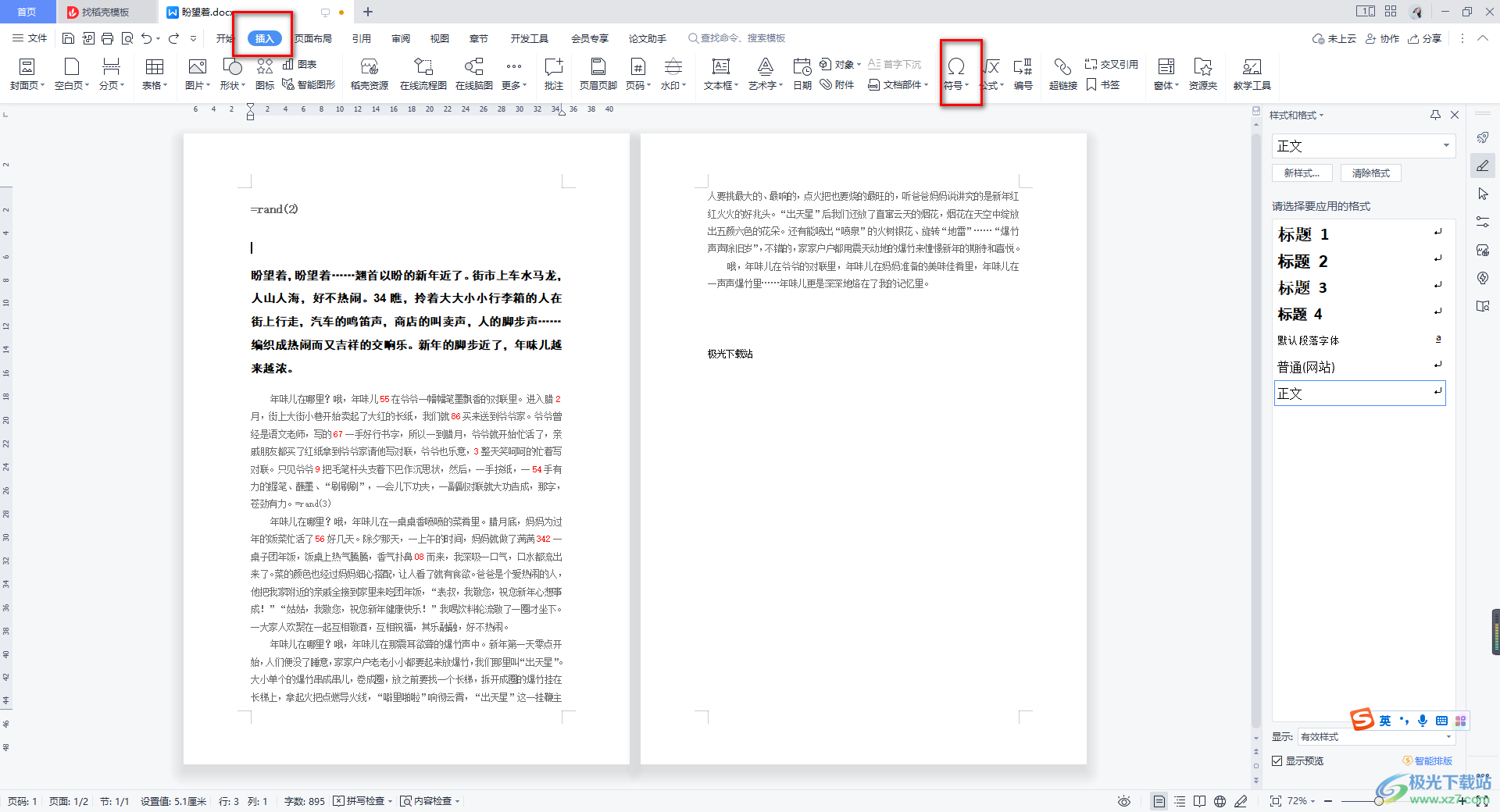1500x812 pixels.
Task: Open the 页面布局 ribbon tab
Action: click(x=313, y=38)
